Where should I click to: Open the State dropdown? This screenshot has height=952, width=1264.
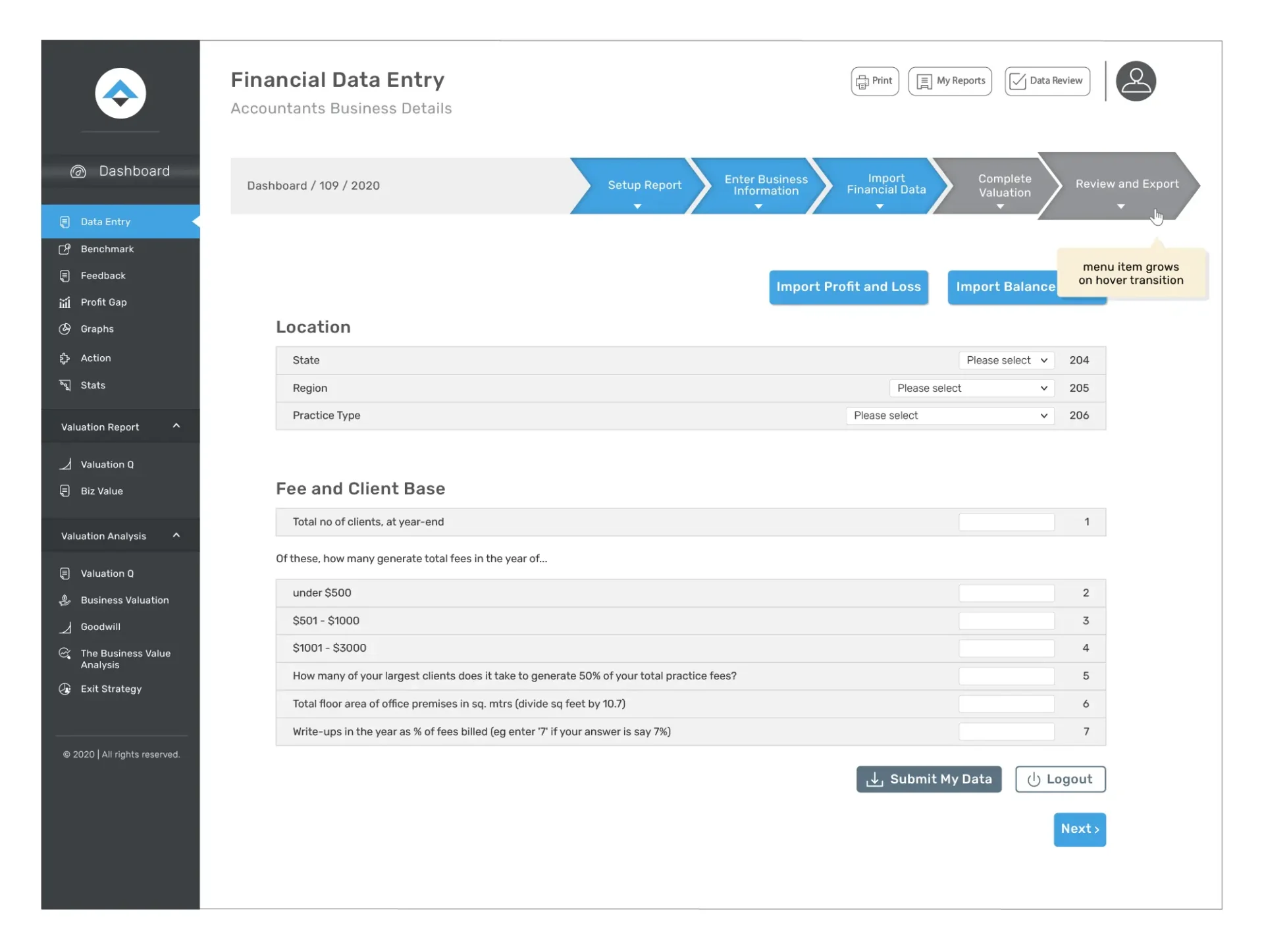pos(1006,360)
